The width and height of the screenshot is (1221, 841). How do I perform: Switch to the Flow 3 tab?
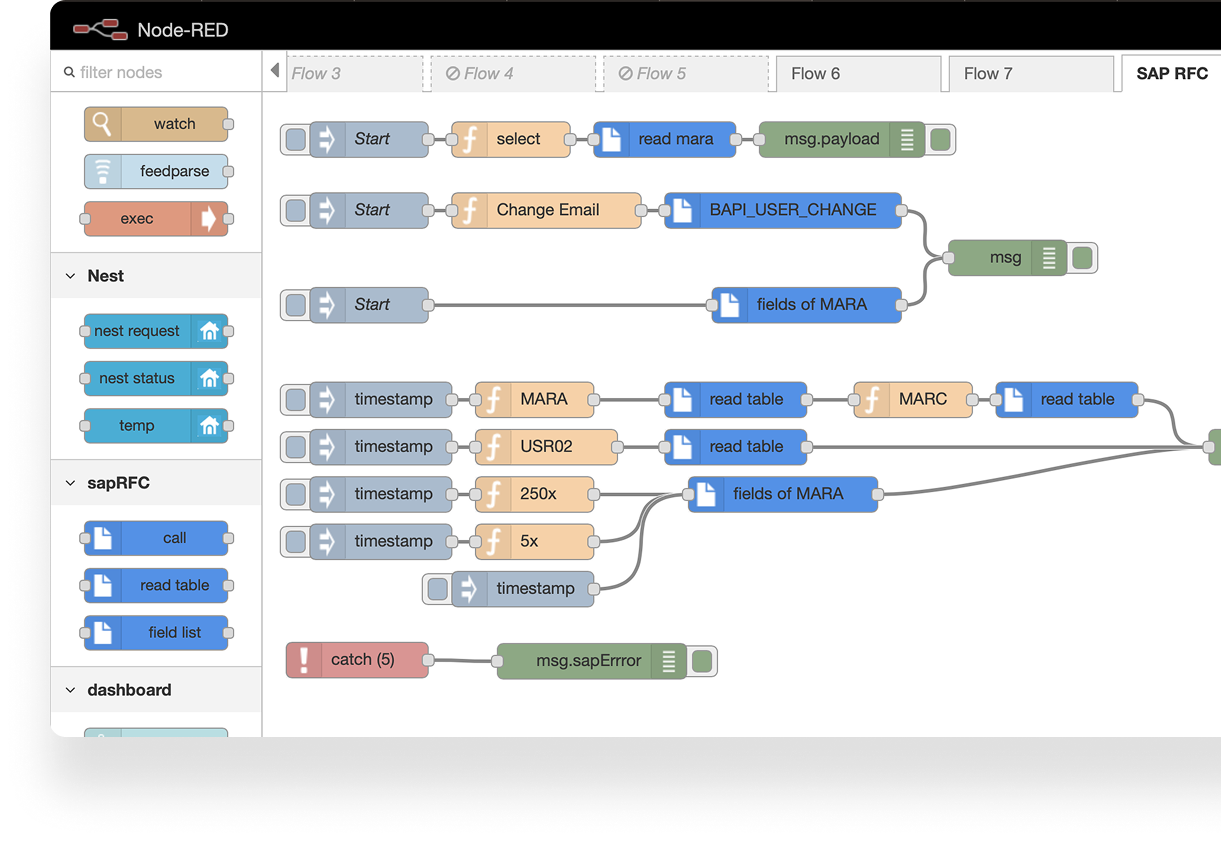[355, 73]
